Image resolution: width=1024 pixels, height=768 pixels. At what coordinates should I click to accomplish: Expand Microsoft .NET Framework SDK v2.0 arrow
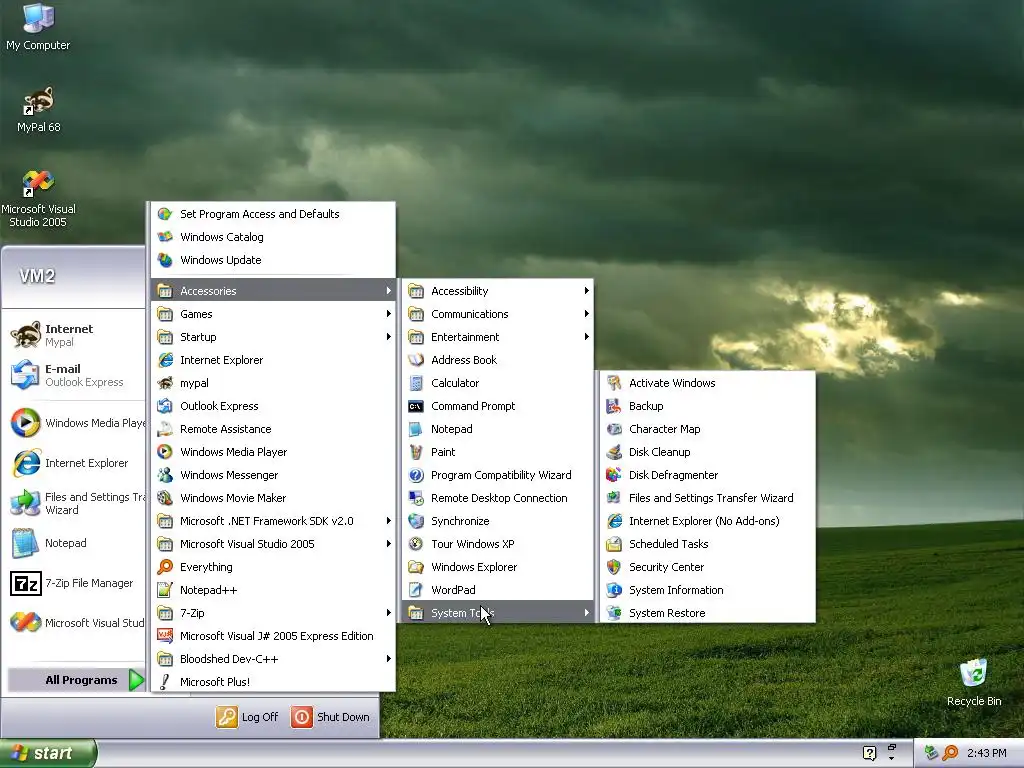[389, 520]
